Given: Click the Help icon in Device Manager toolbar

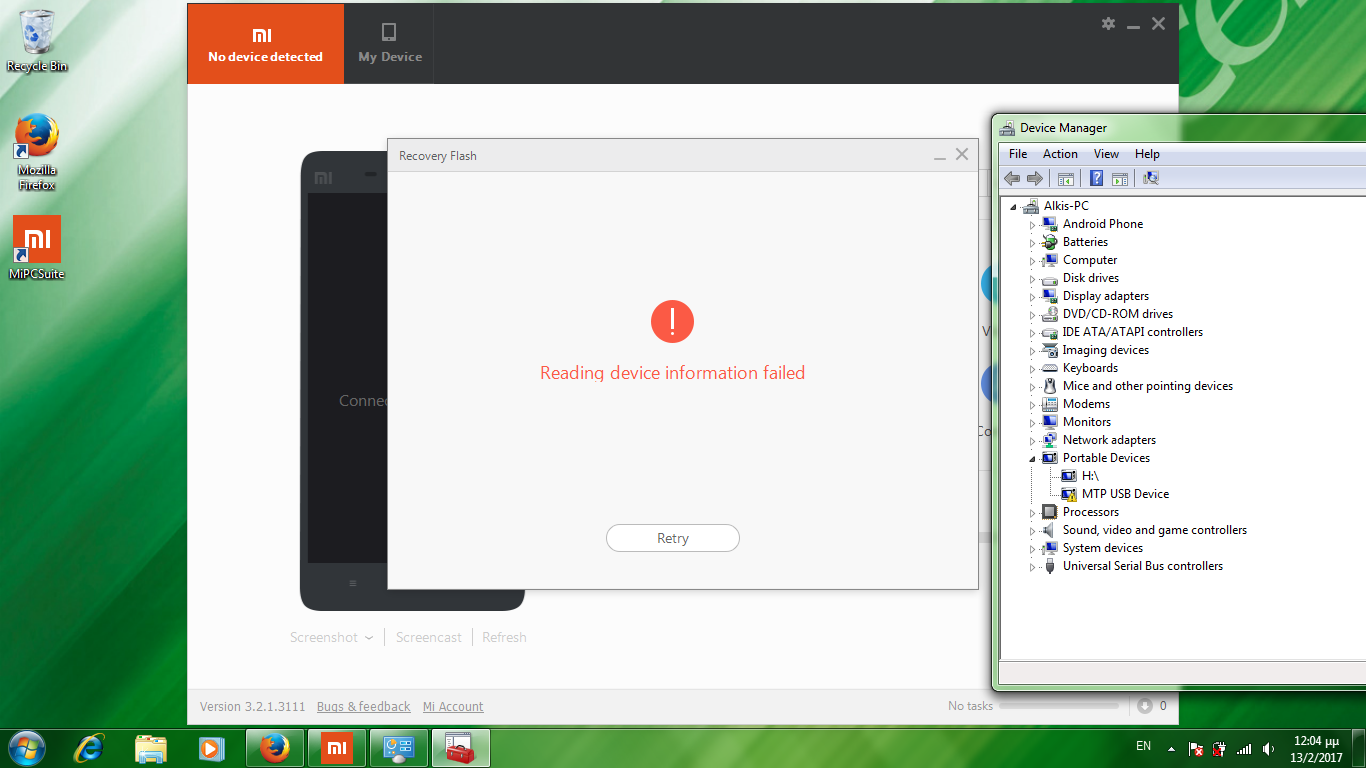Looking at the screenshot, I should [1096, 178].
